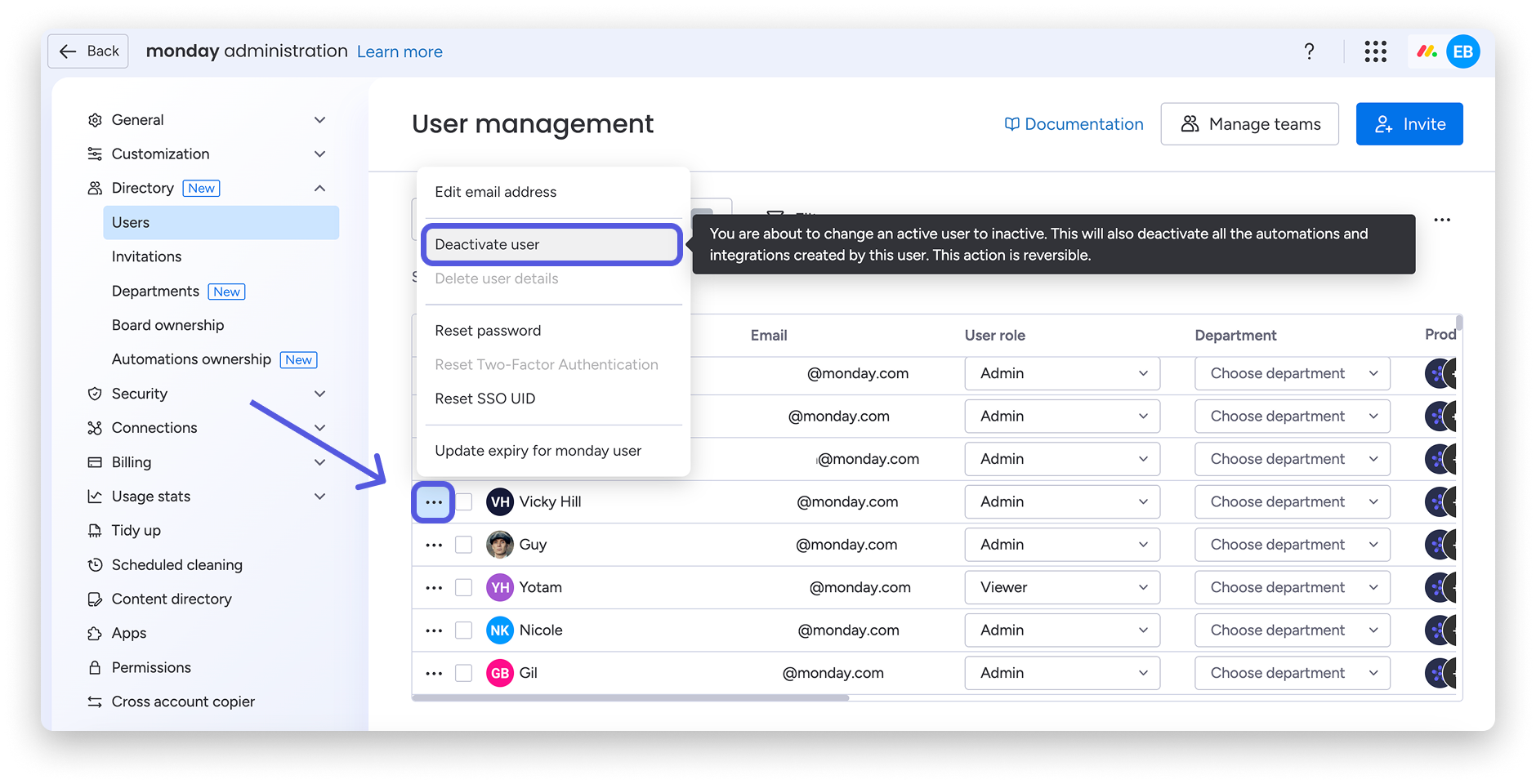Image resolution: width=1536 pixels, height=784 pixels.
Task: Expand the Usage stats section chevron
Action: (319, 497)
